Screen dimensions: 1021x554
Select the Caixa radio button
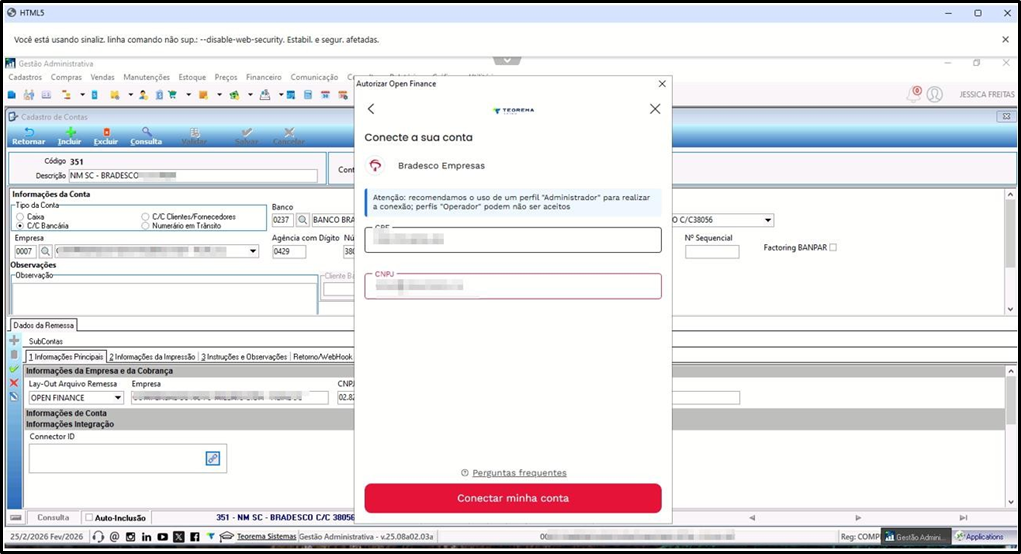20,217
